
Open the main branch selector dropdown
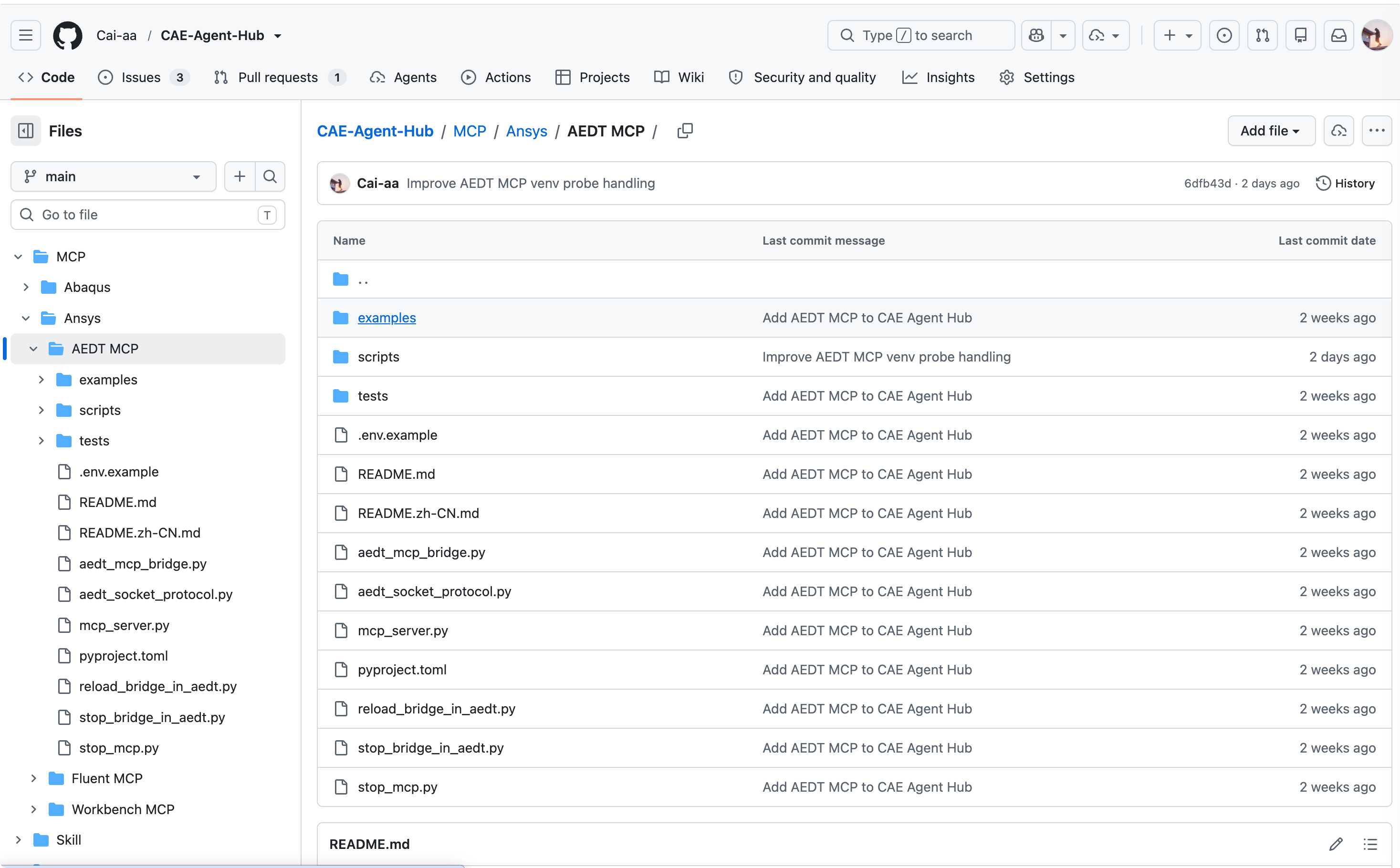click(113, 176)
